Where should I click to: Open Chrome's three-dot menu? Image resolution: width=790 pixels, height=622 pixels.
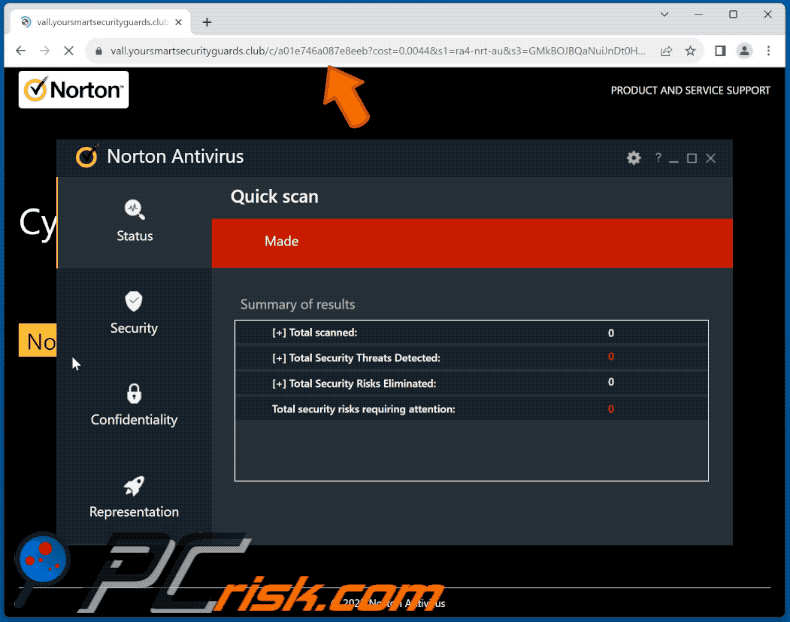tap(768, 50)
